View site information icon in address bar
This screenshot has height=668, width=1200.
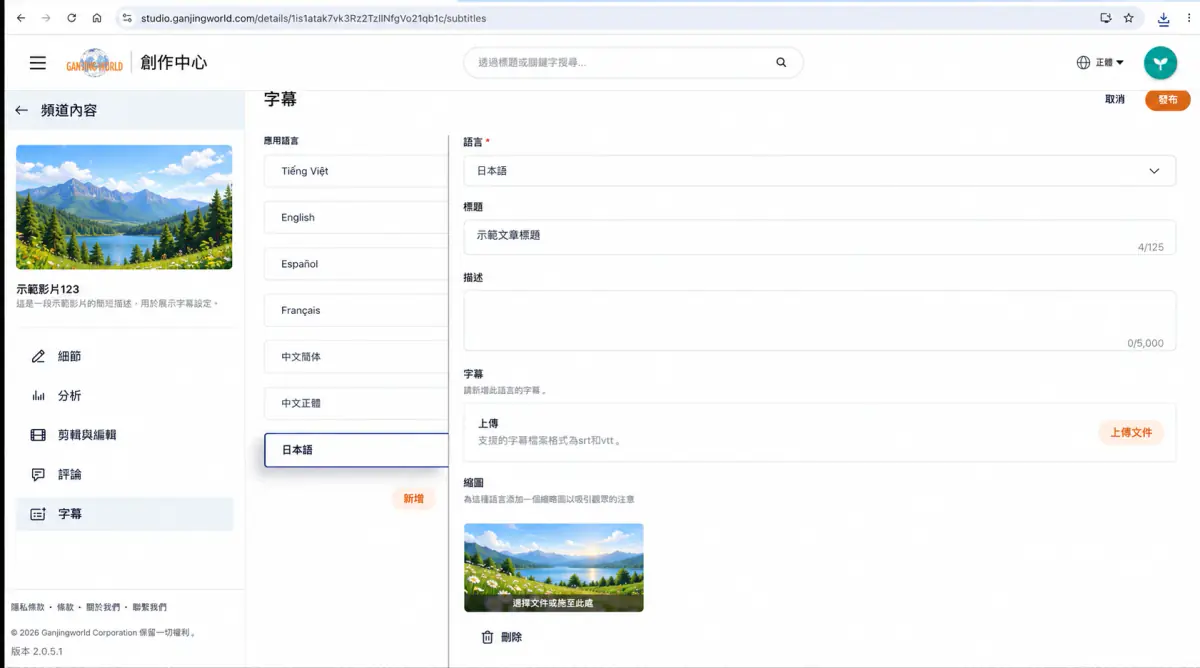pyautogui.click(x=126, y=18)
